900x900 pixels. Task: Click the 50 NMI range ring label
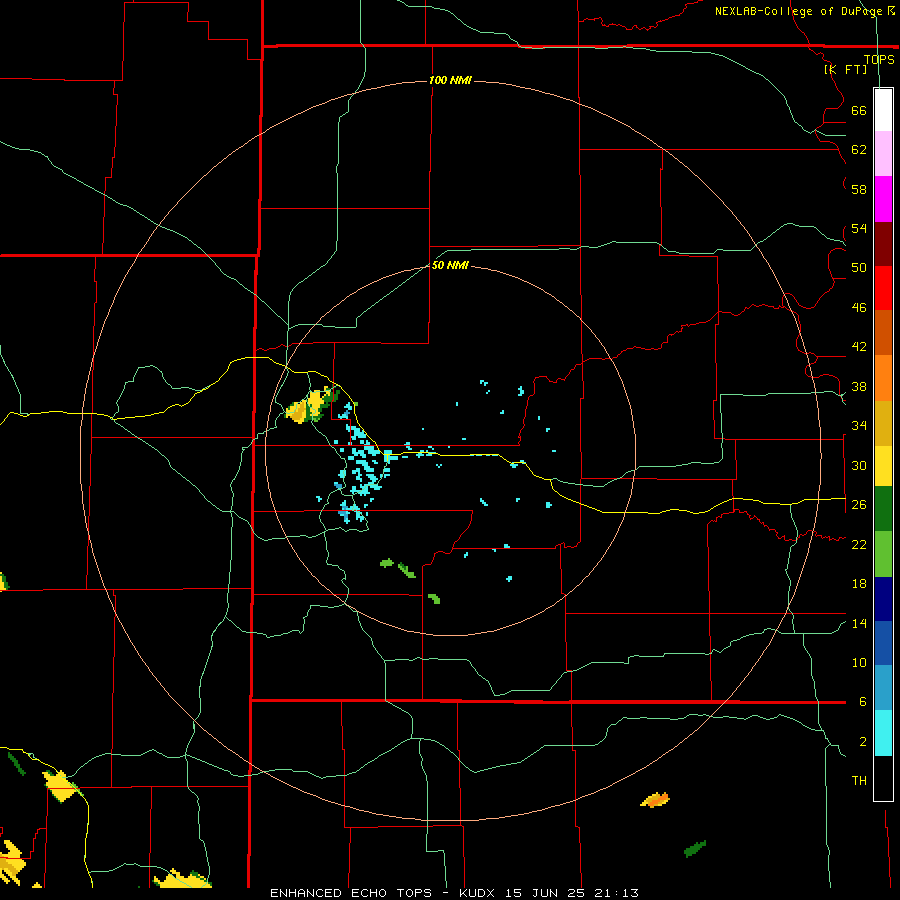tap(450, 265)
